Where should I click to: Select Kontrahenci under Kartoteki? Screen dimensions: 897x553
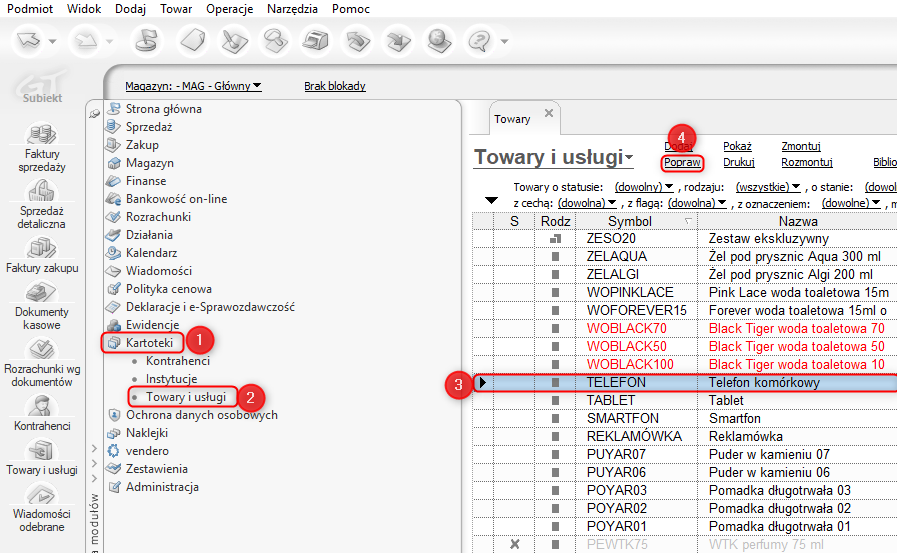[177, 361]
